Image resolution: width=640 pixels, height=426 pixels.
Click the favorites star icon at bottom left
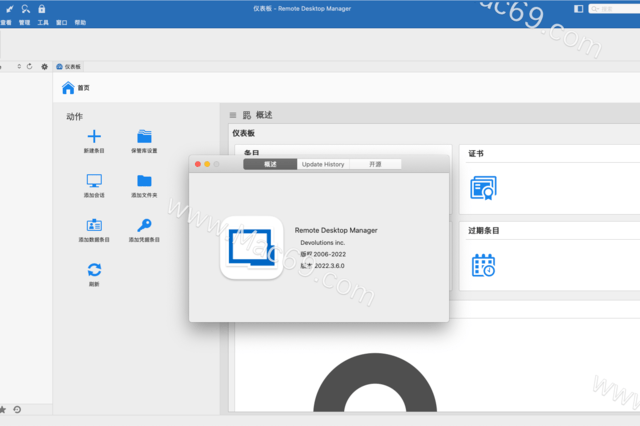tap(2, 409)
